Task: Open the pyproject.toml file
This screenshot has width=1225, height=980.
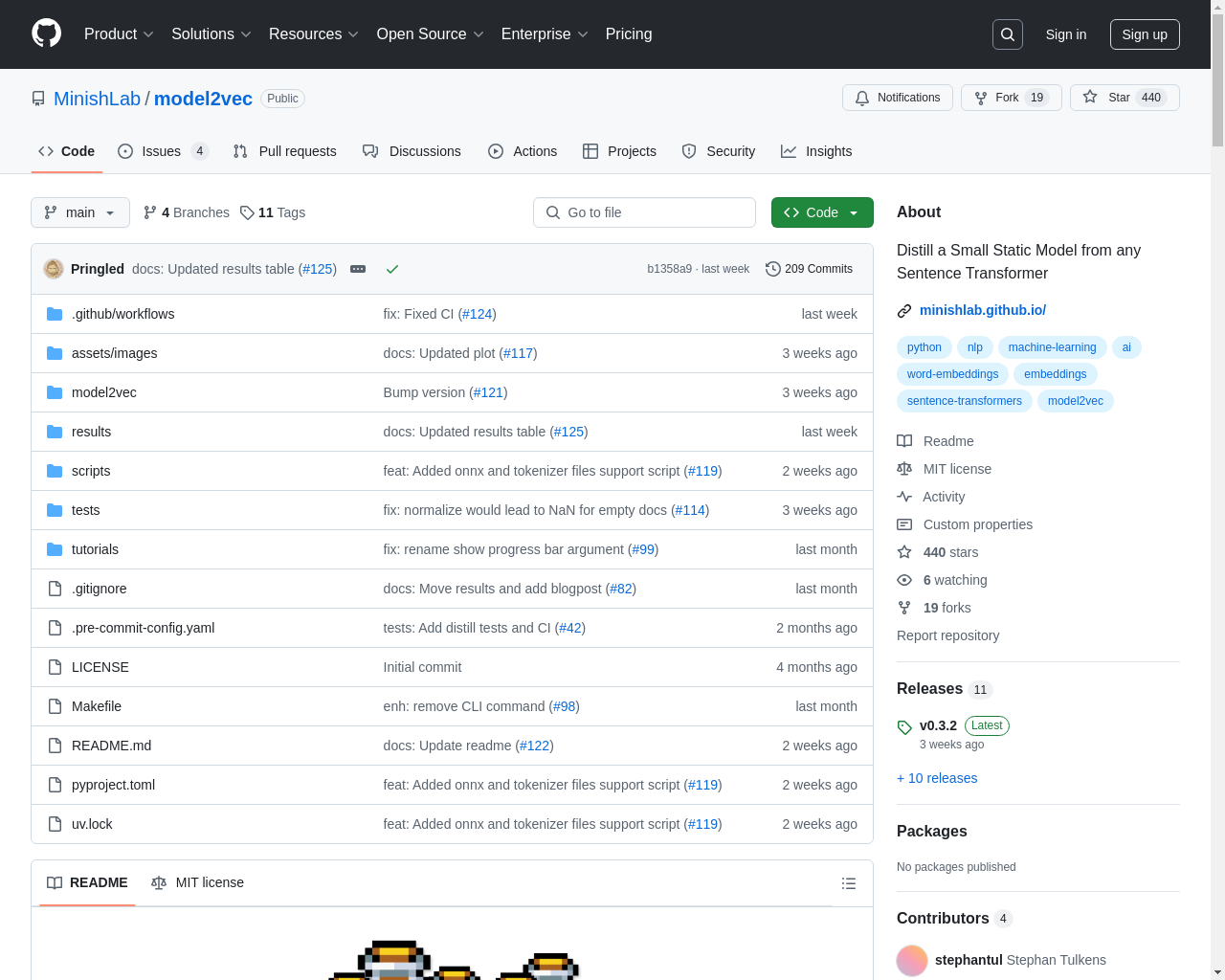Action: pos(113,785)
